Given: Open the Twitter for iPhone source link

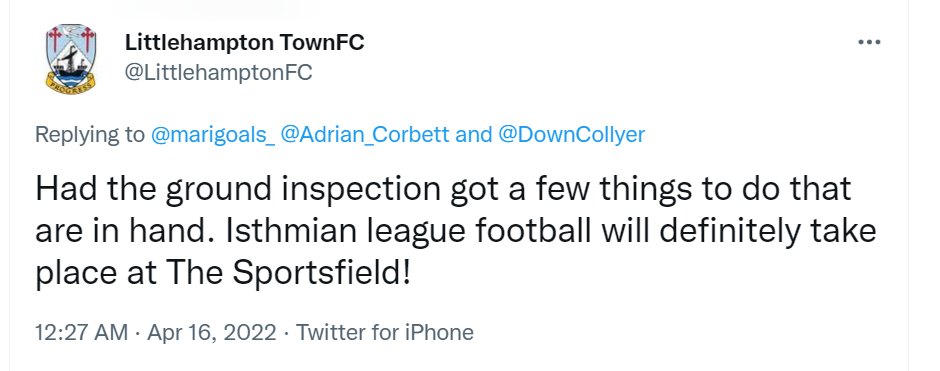Looking at the screenshot, I should 385,332.
